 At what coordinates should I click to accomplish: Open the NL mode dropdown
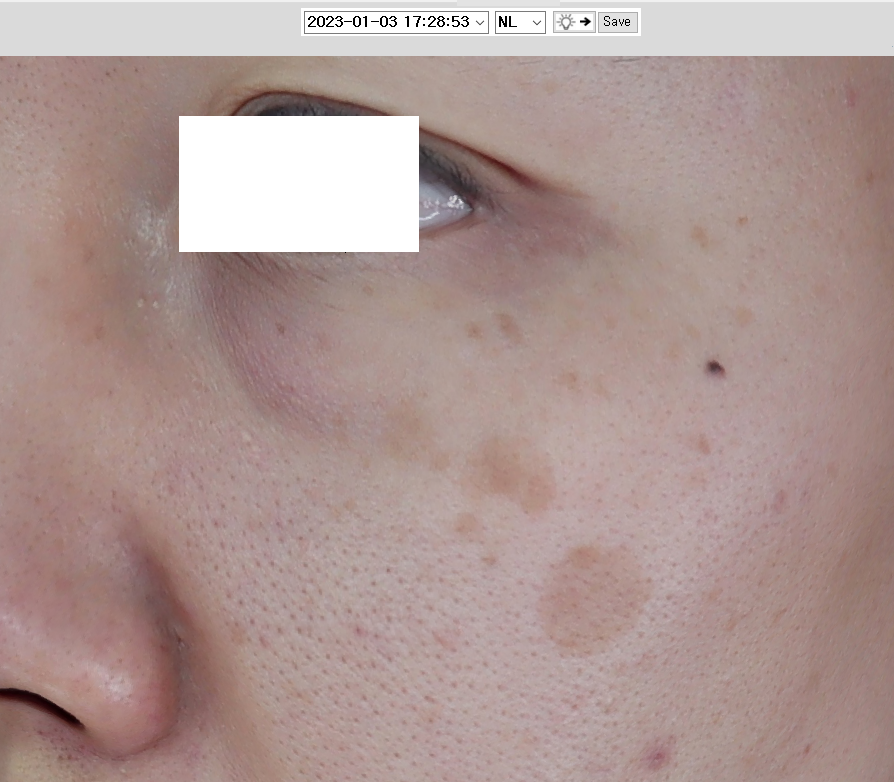520,22
